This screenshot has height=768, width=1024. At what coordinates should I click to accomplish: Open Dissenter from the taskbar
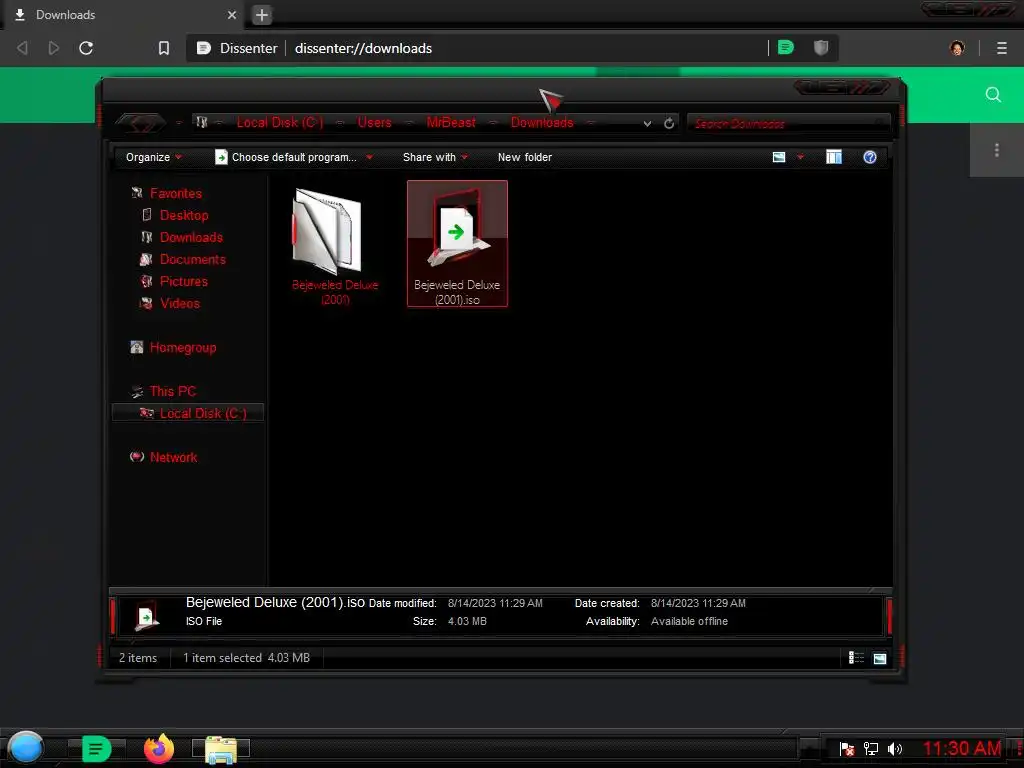(97, 748)
